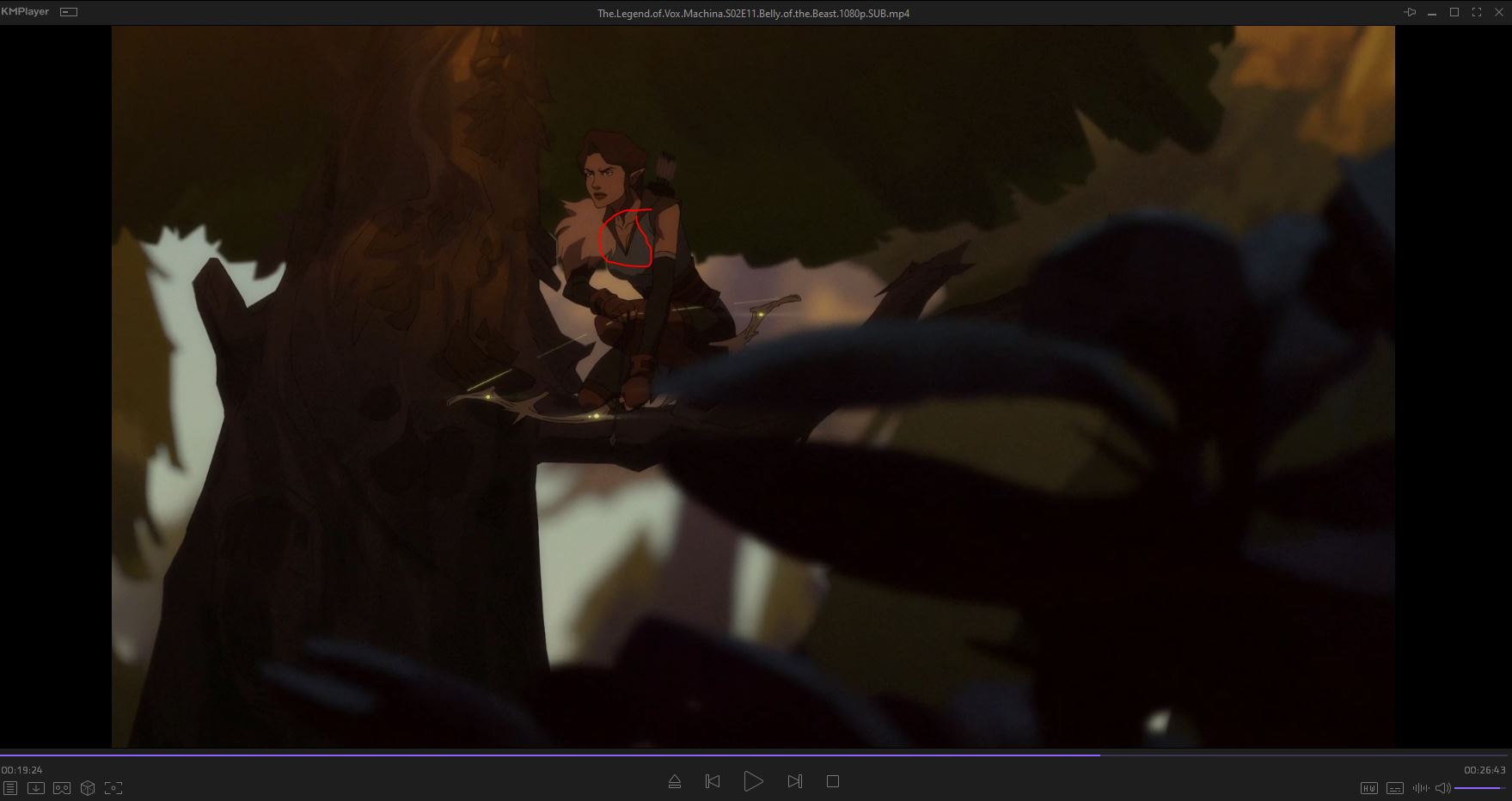Click the compact mode icon beside KMPlayer
Viewport: 1512px width, 801px height.
(x=69, y=12)
